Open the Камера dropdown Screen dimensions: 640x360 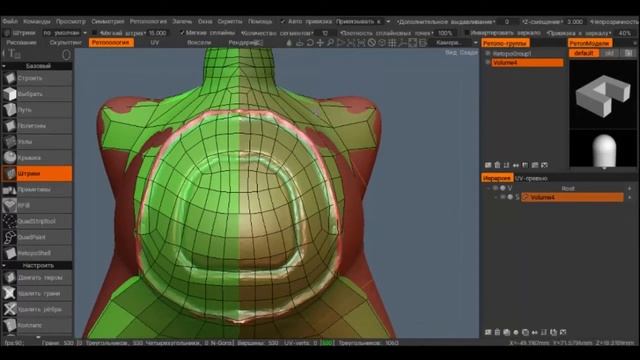click(456, 42)
